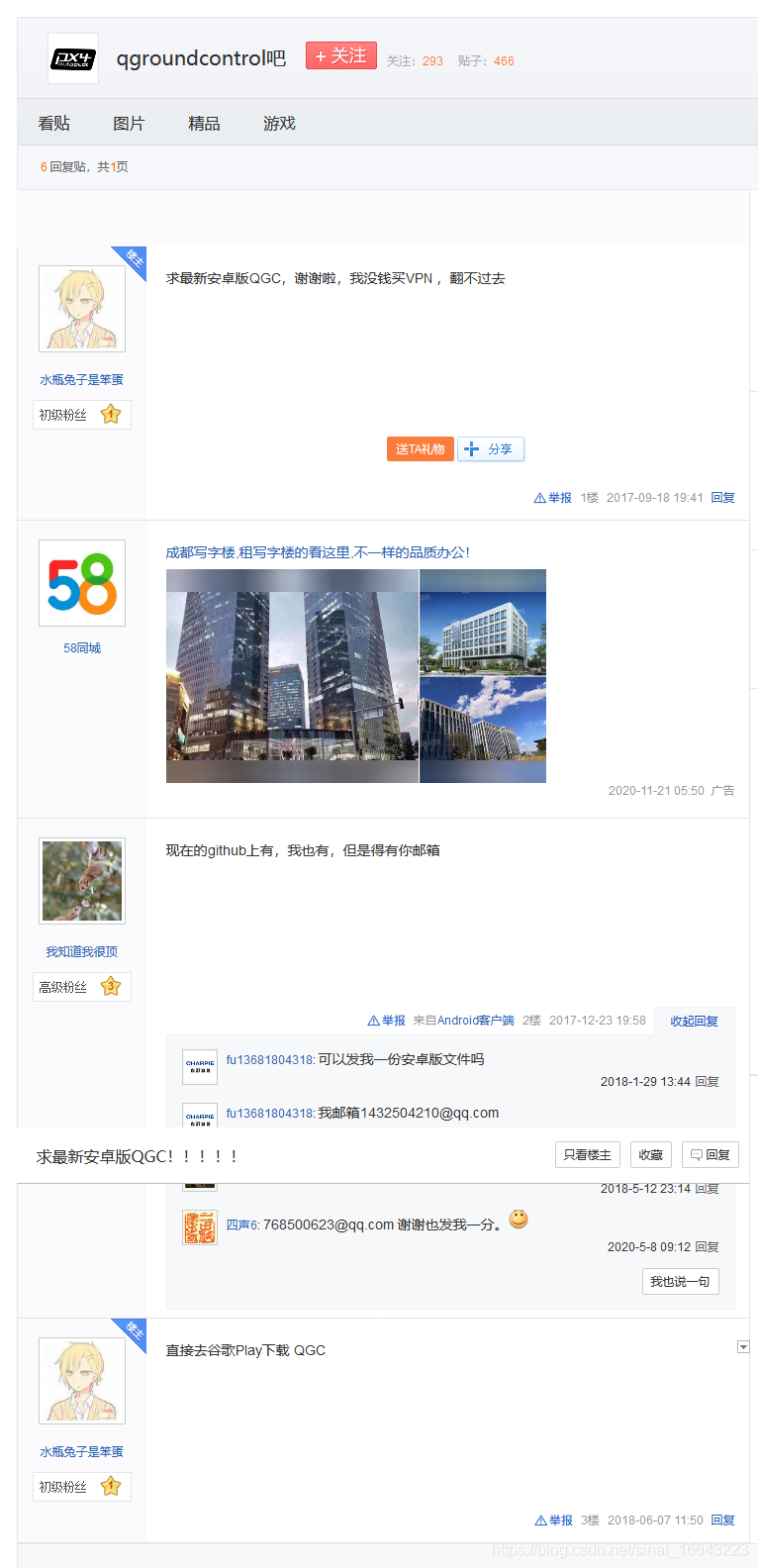Open the skyscraper ad image
758x1568 pixels.
[292, 676]
